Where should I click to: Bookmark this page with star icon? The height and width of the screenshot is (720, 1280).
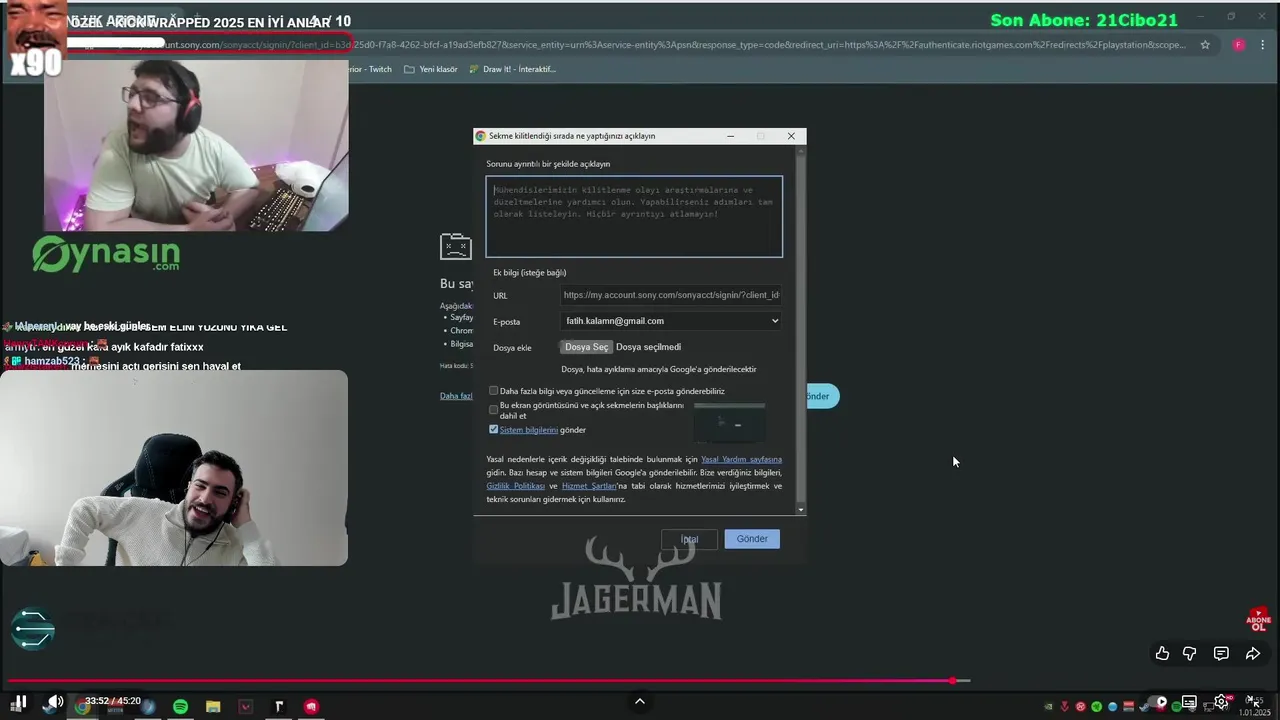pos(1205,44)
